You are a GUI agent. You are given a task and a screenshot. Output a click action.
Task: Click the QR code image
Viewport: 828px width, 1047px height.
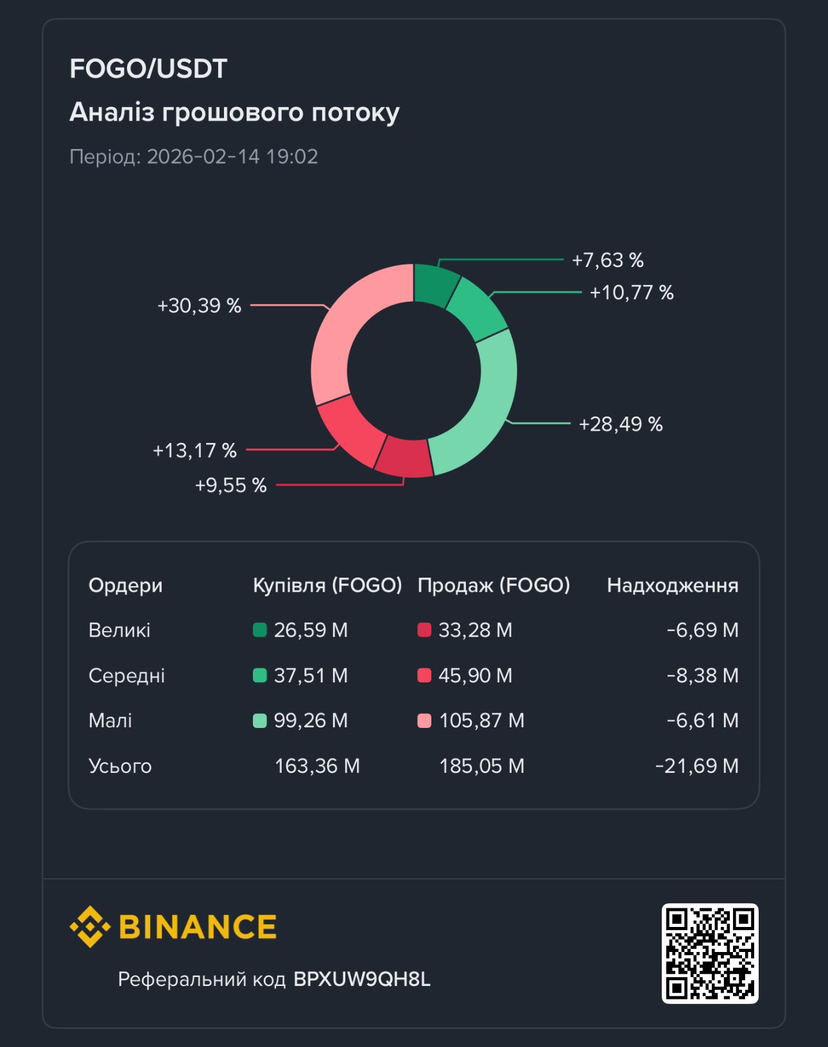(x=710, y=953)
